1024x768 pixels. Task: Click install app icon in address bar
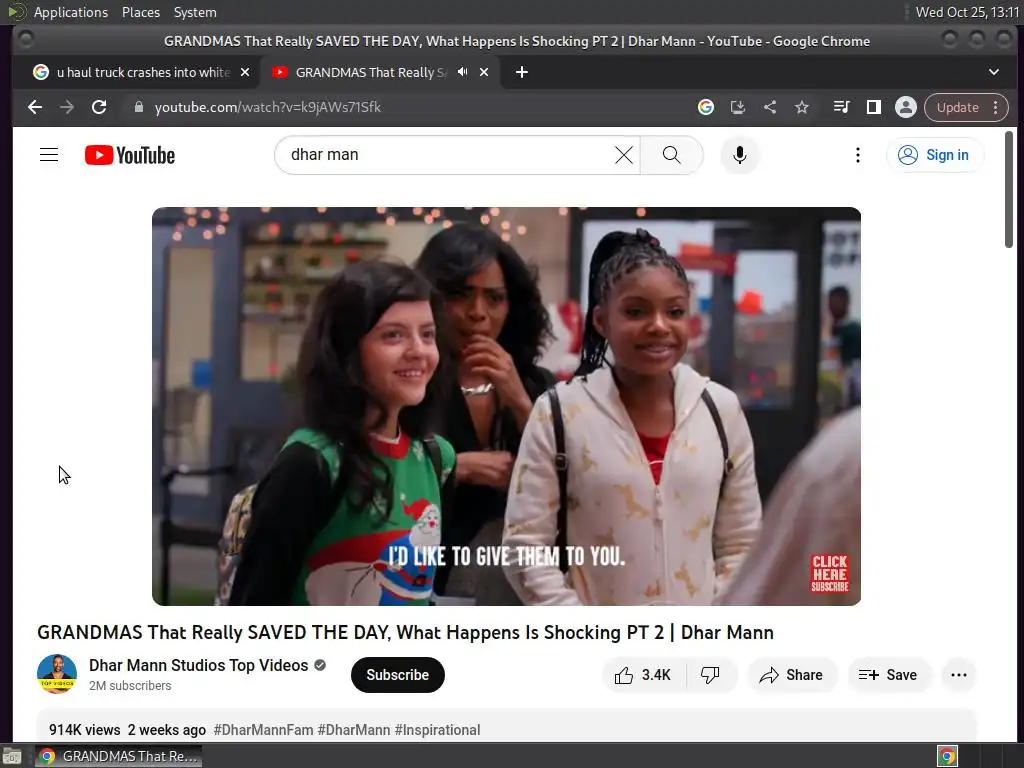(737, 107)
